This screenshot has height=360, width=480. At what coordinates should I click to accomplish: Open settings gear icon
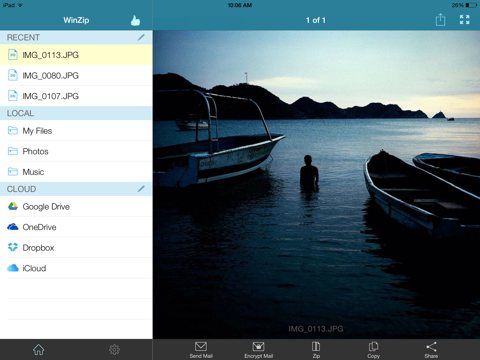pyautogui.click(x=114, y=349)
